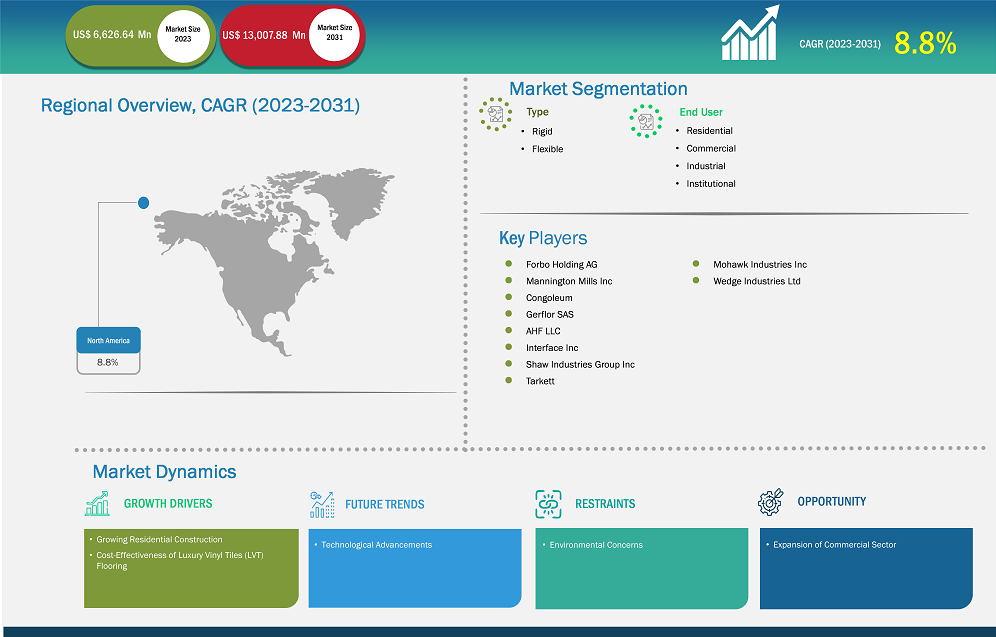
Task: Click the GROWTH DRIVERS title
Action: (168, 504)
